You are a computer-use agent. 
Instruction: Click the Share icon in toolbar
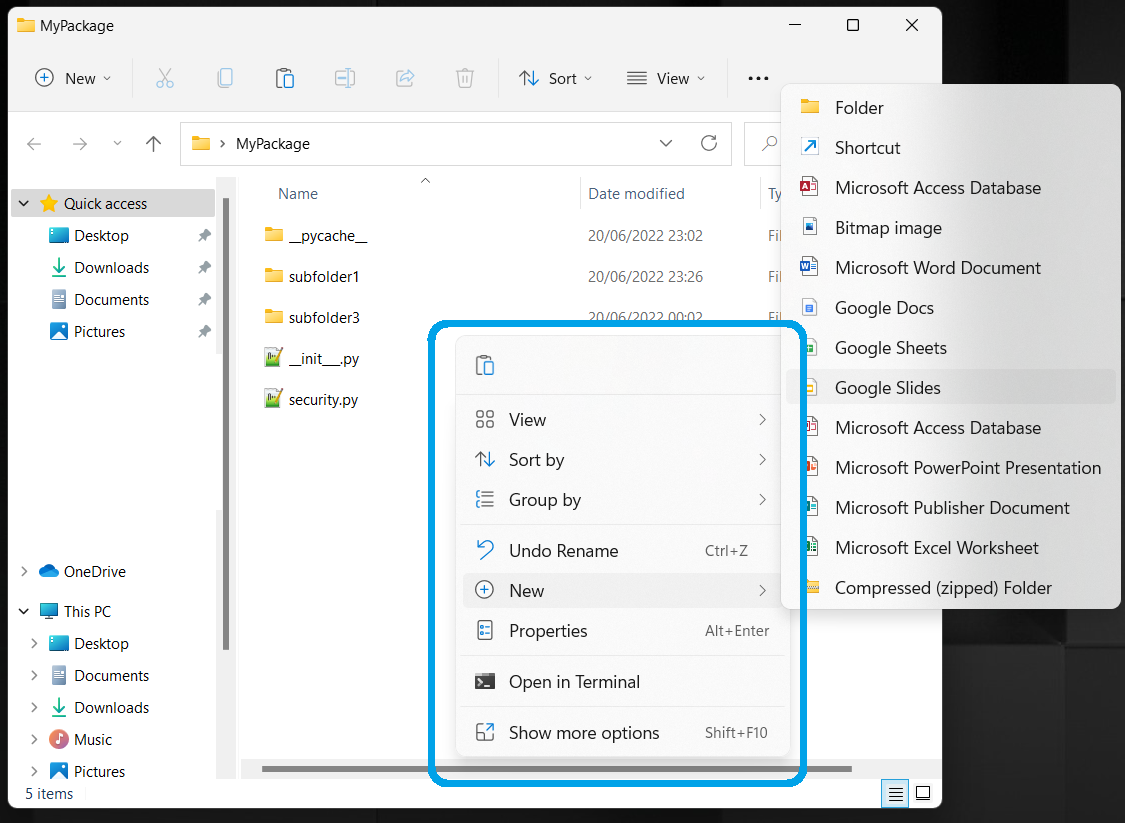click(x=405, y=78)
